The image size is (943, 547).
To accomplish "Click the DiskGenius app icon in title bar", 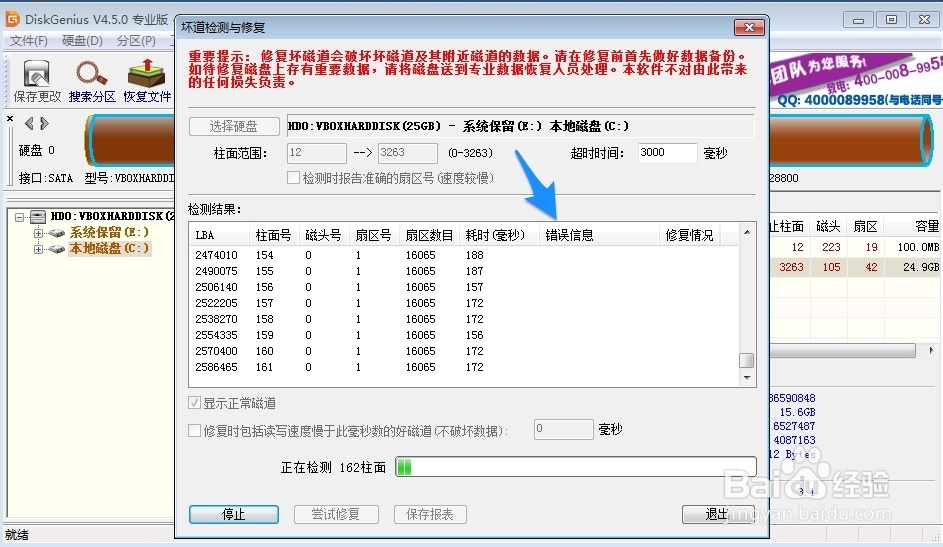I will coord(12,19).
